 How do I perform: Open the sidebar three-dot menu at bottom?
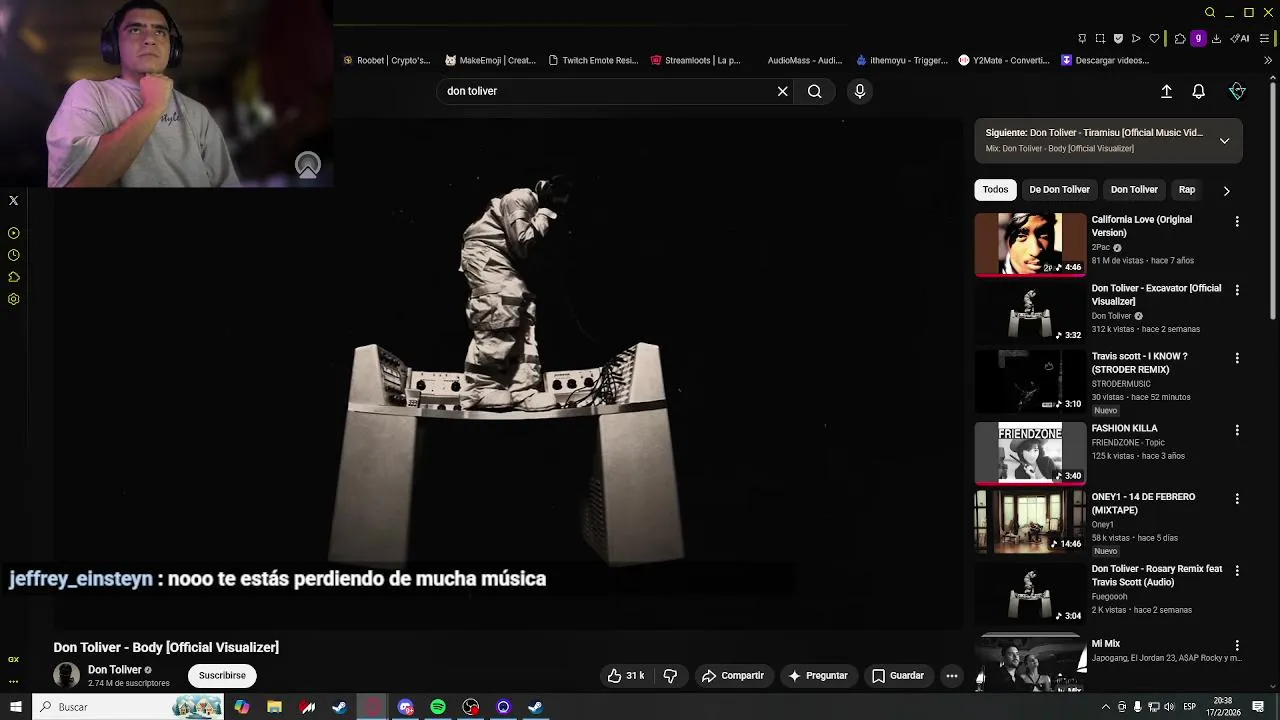coord(14,681)
